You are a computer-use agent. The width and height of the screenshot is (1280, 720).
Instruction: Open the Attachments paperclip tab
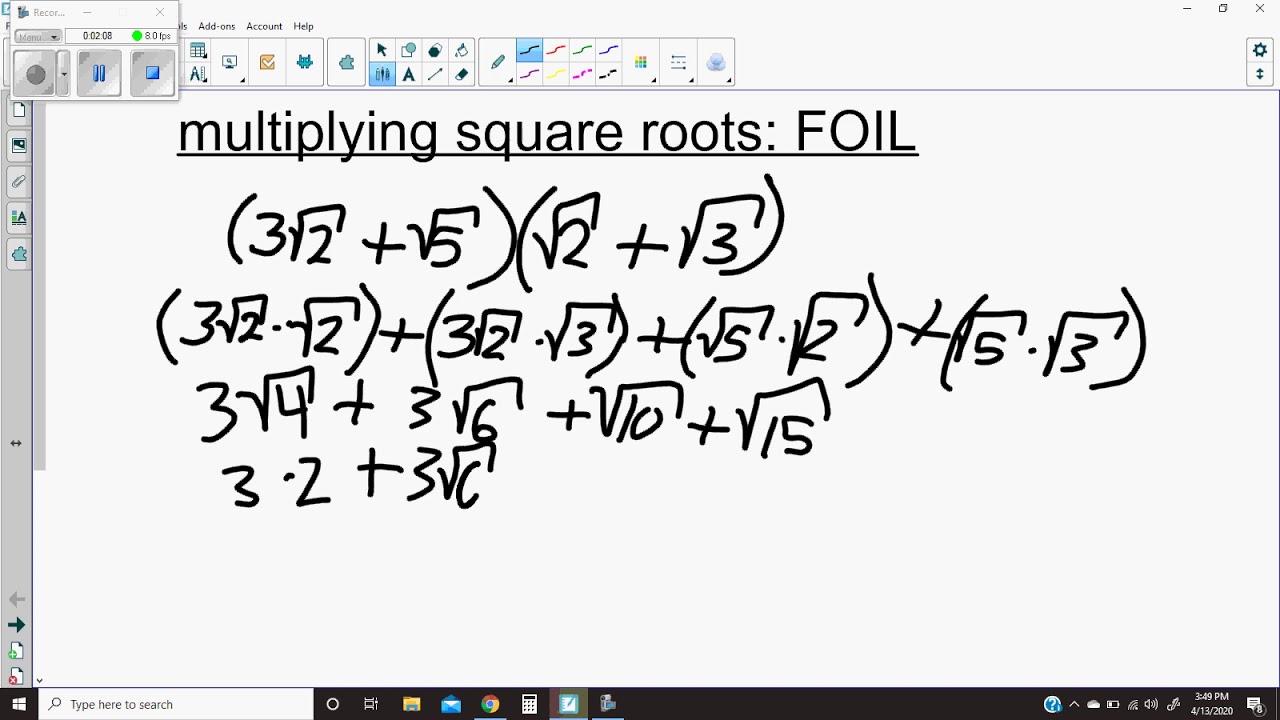point(19,182)
